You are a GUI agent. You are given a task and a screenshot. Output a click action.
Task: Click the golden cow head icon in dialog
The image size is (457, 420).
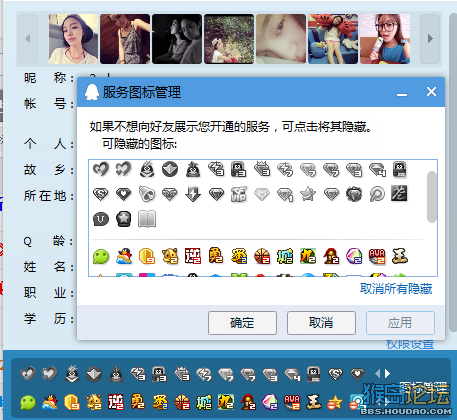pos(170,256)
